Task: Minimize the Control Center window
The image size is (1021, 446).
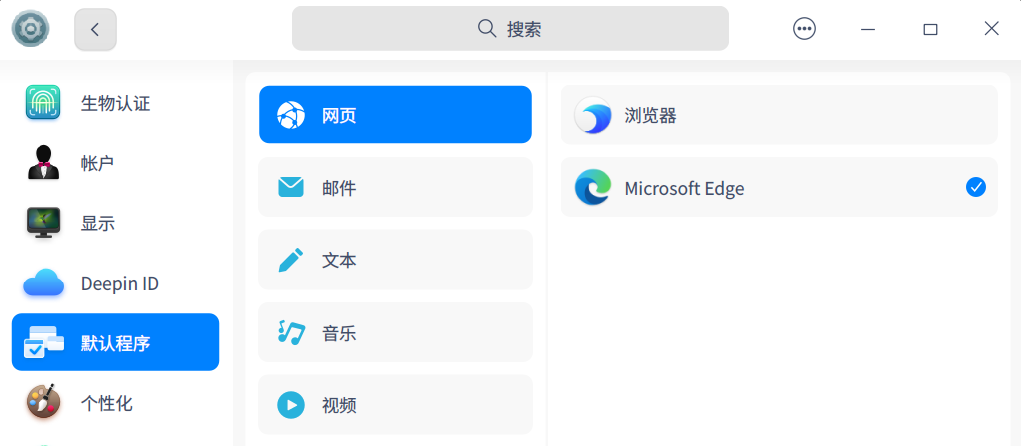Action: pyautogui.click(x=869, y=29)
